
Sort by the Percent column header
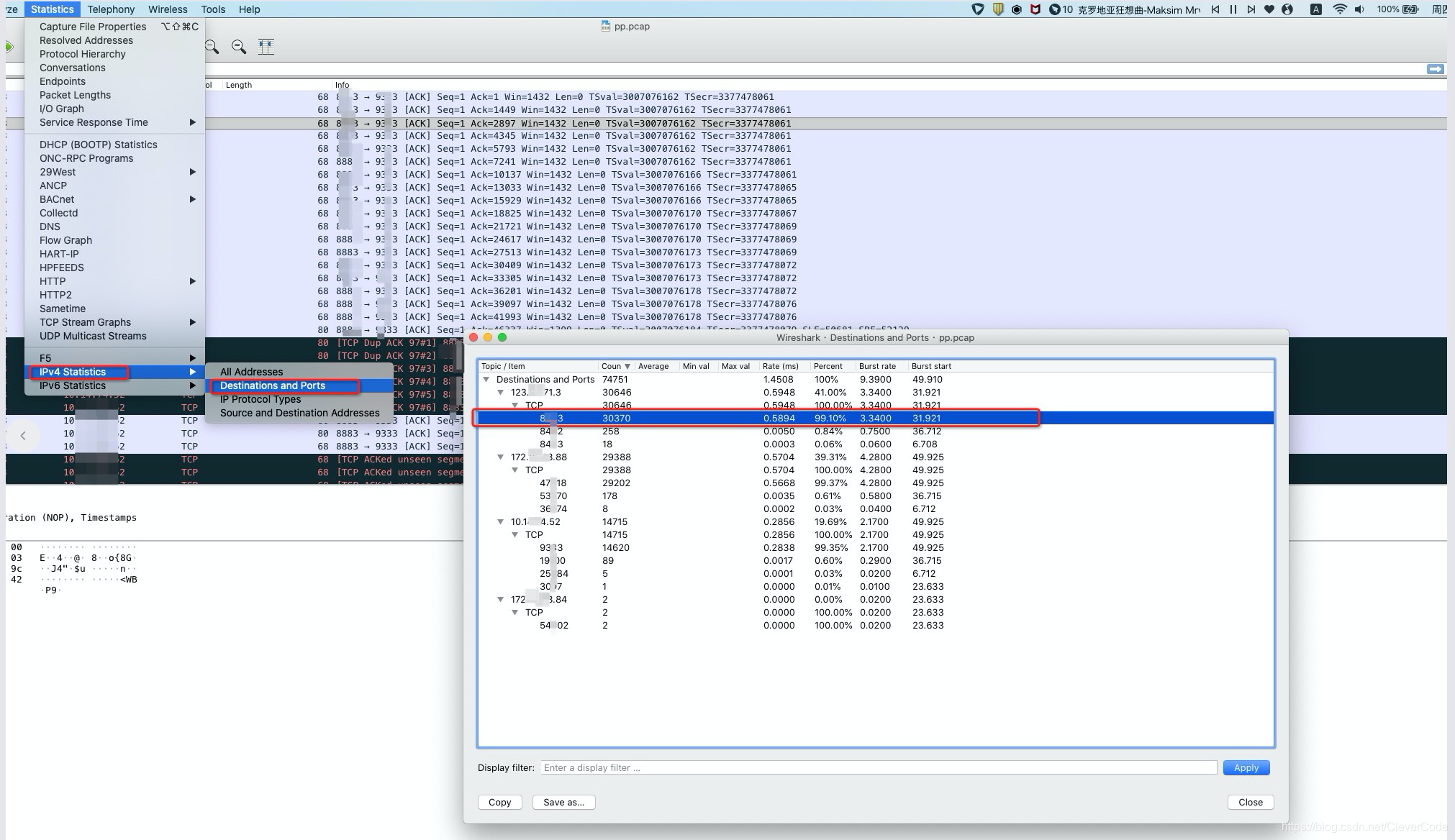point(833,366)
